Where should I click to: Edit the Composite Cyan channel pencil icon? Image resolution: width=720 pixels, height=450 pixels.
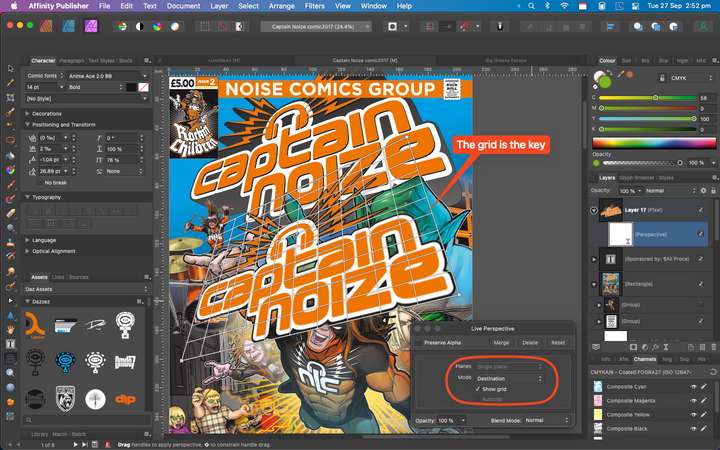[x=703, y=387]
